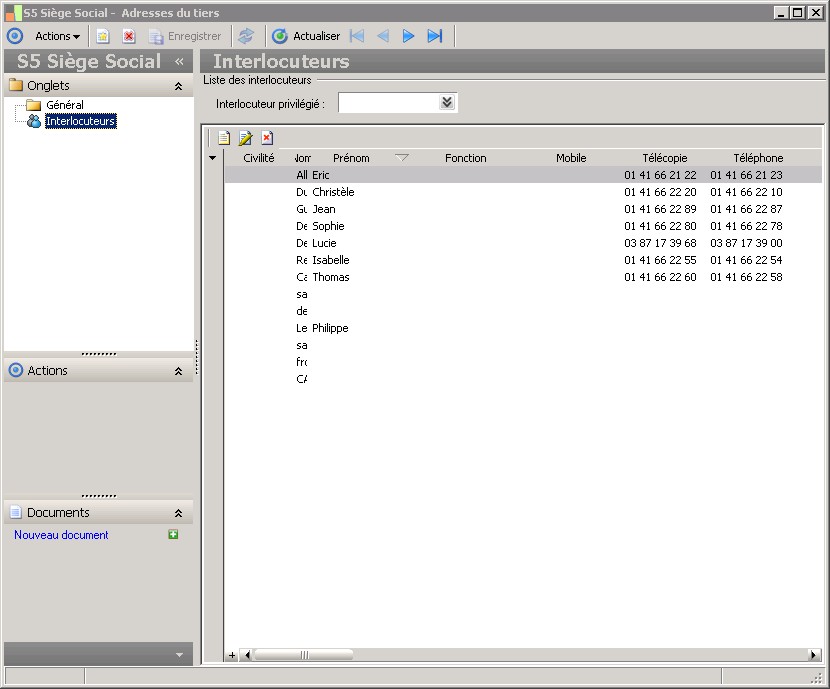
Task: Click the horizontal scrollbar right arrow
Action: pyautogui.click(x=814, y=655)
